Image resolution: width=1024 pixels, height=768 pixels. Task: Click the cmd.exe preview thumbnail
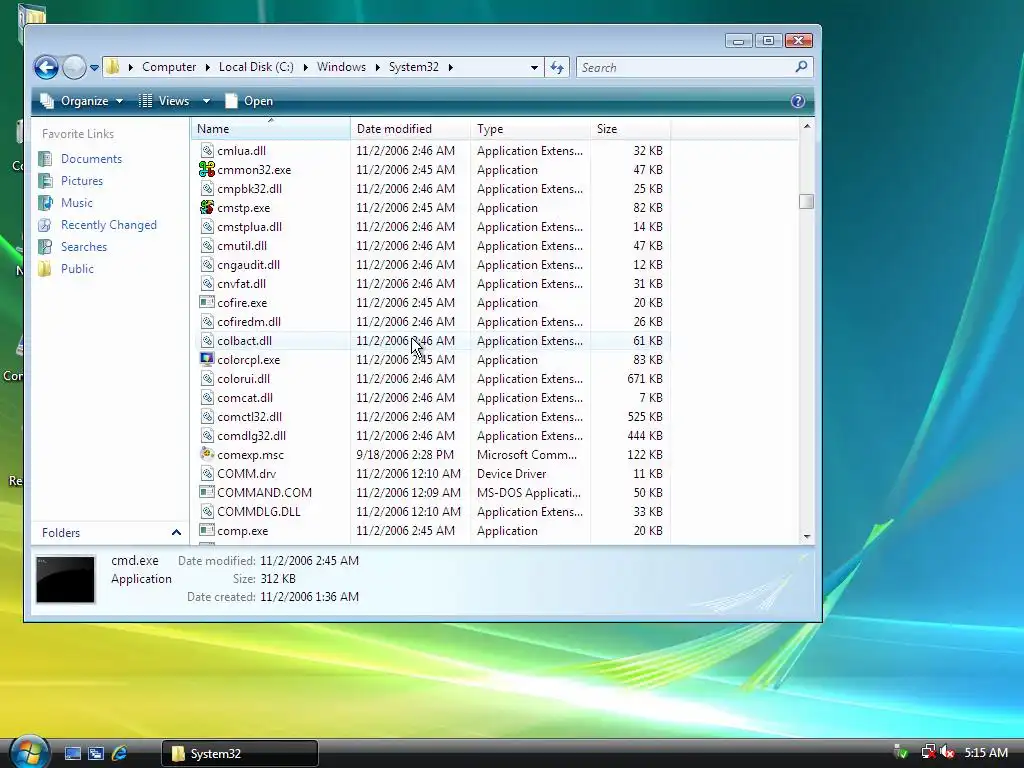coord(65,579)
